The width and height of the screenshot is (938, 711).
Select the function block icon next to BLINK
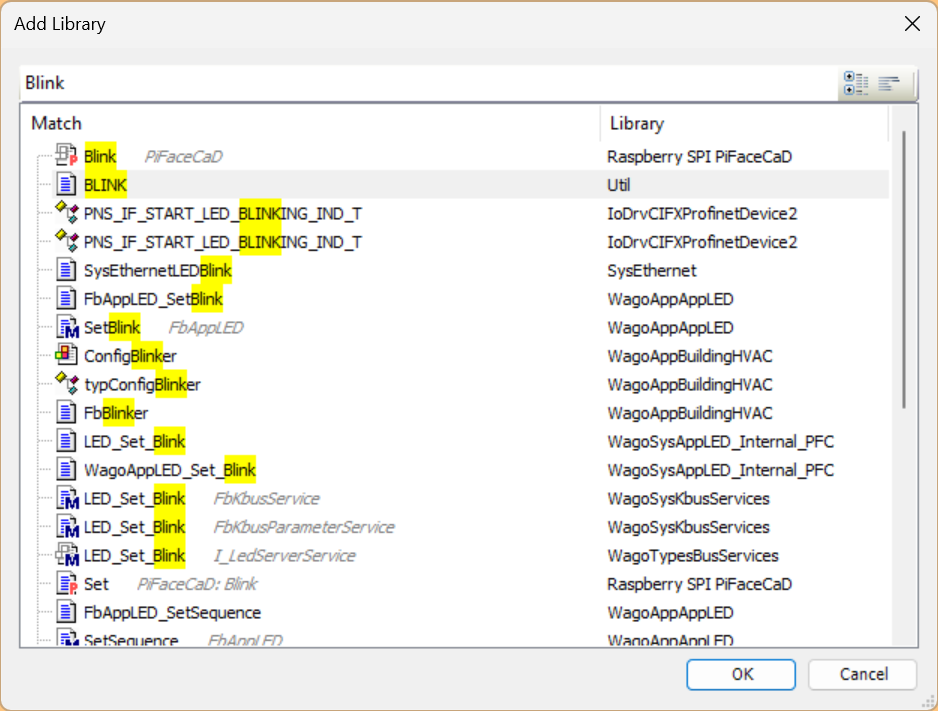(66, 184)
